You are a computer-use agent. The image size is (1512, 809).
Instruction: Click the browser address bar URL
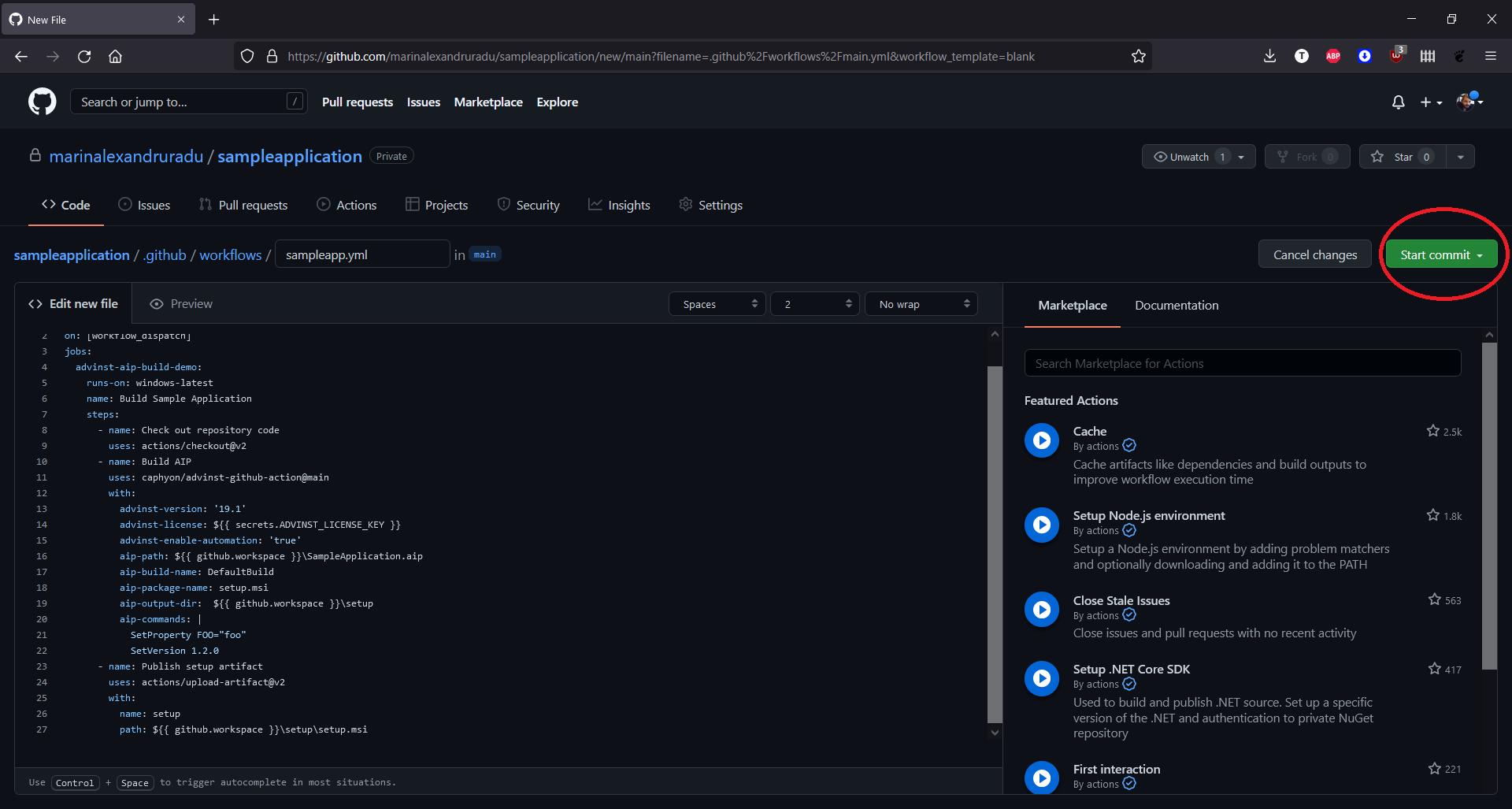tap(661, 57)
